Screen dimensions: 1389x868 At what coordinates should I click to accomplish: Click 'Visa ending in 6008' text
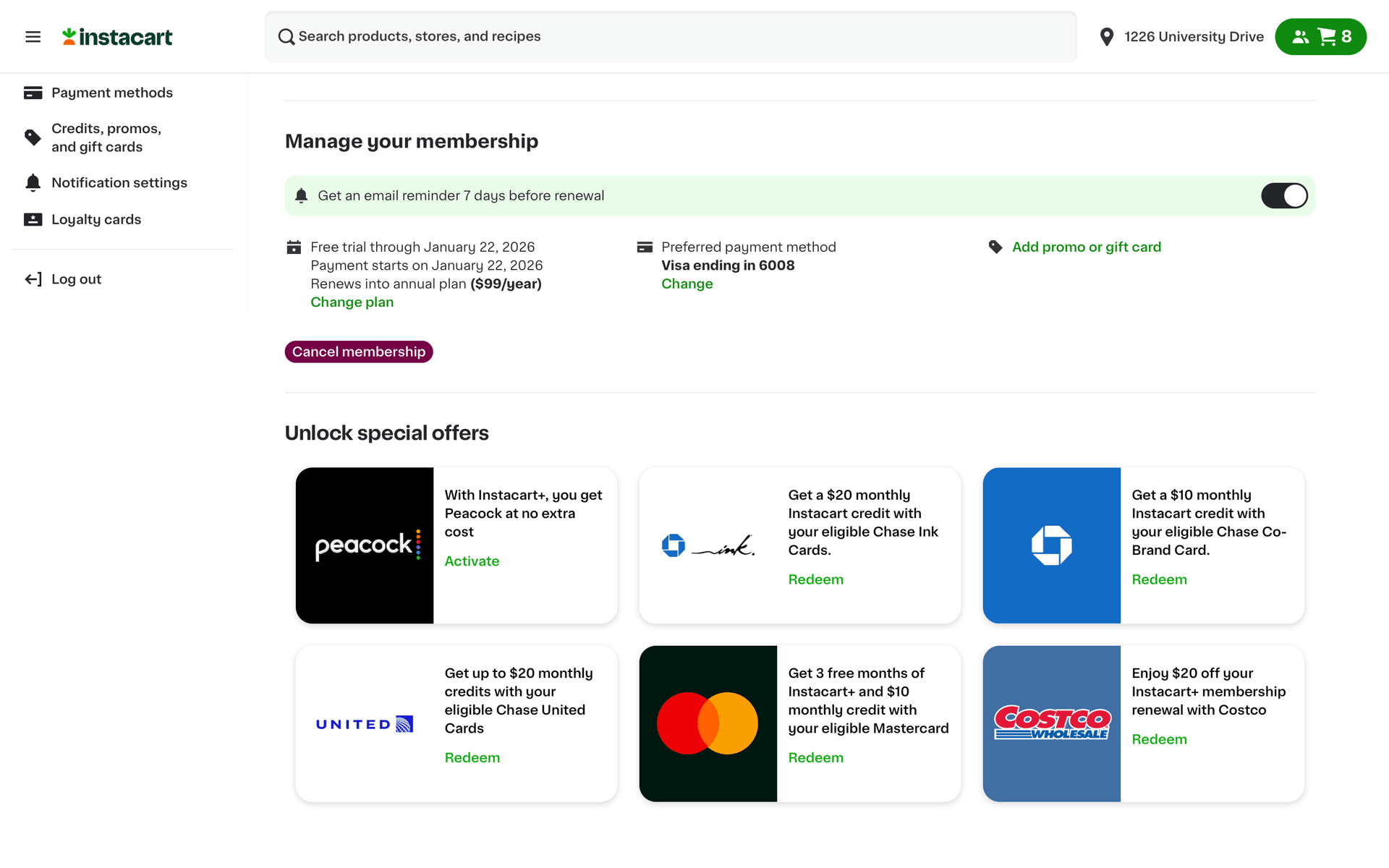[728, 265]
